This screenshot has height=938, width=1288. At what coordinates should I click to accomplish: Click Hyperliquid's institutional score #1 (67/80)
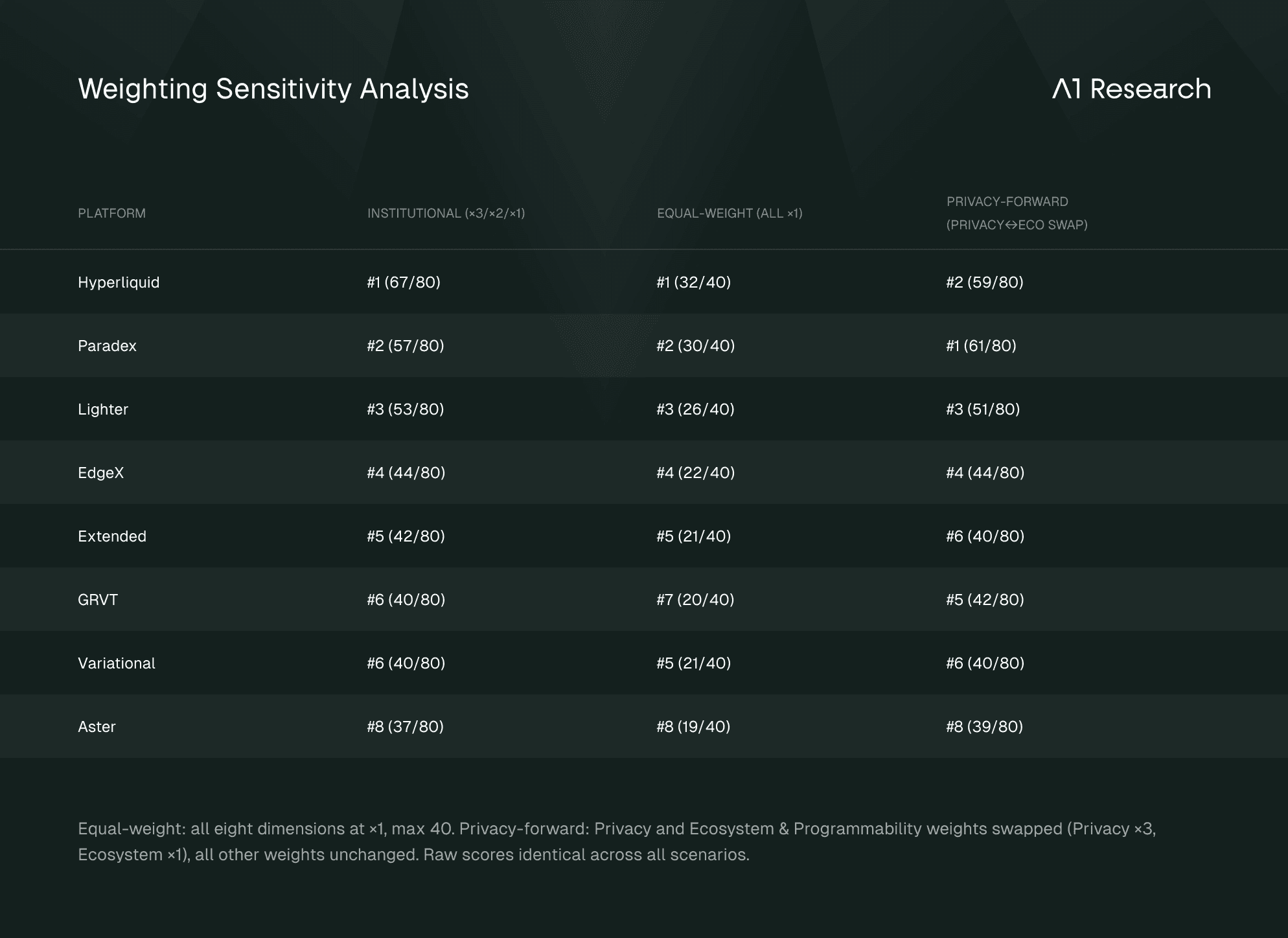(x=404, y=282)
